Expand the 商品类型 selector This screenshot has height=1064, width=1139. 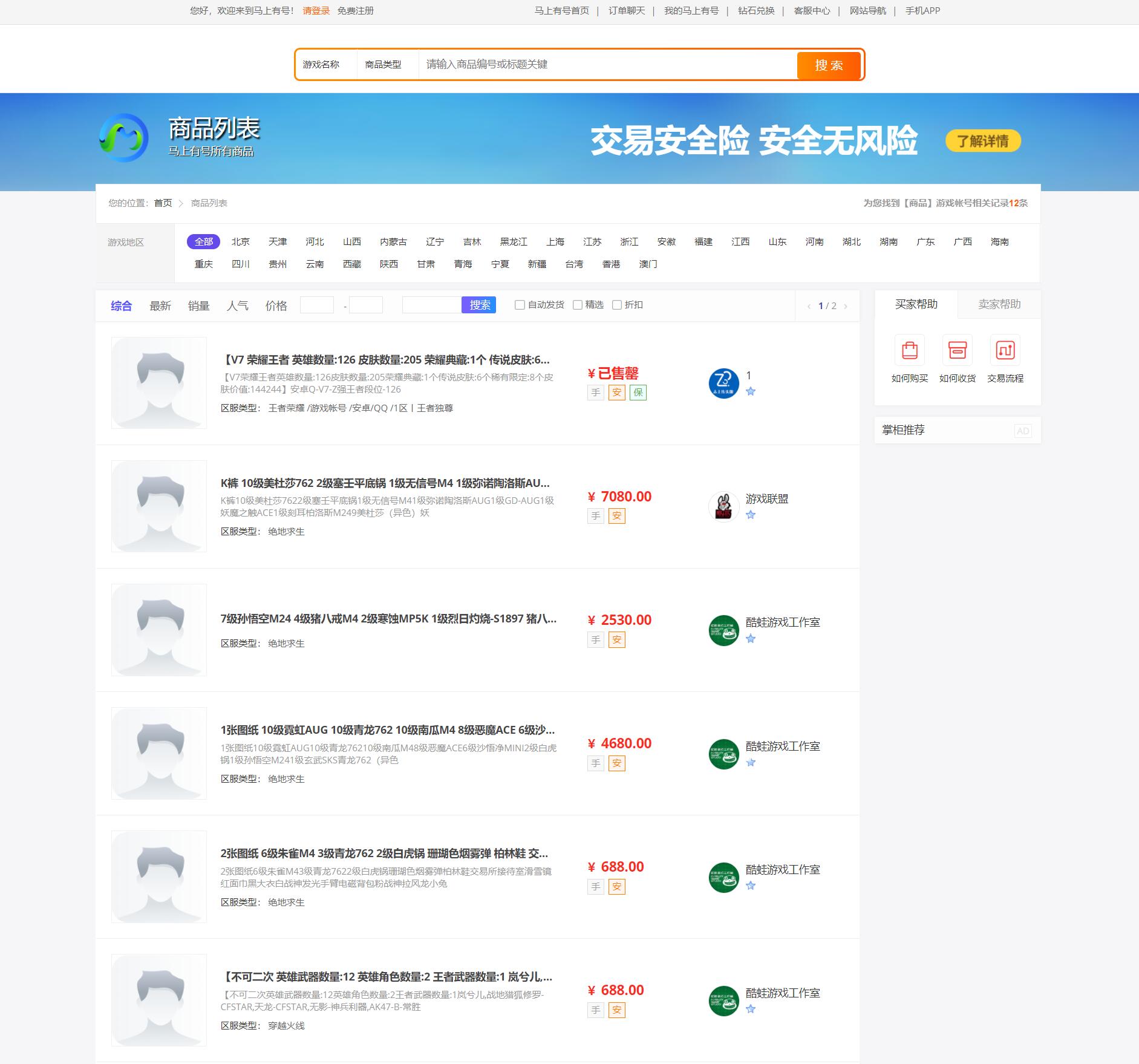point(387,65)
